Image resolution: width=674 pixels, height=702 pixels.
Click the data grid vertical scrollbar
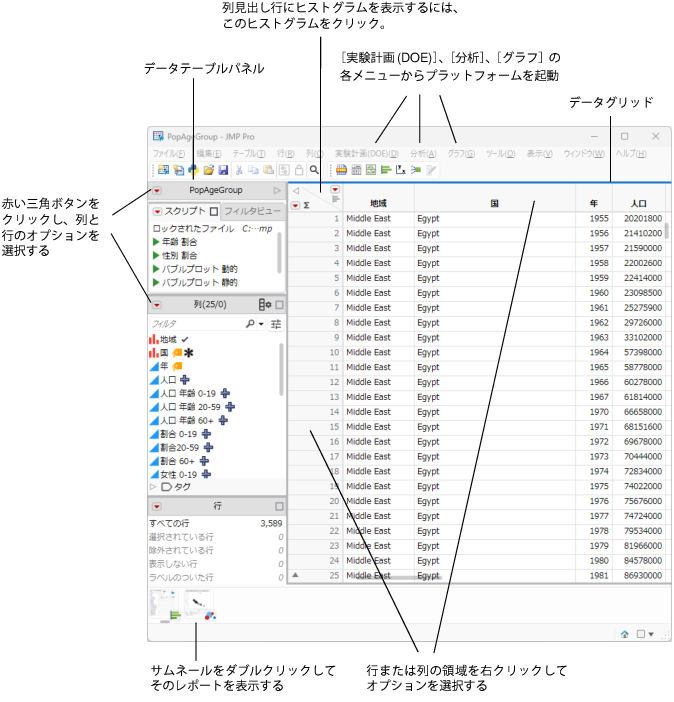(x=667, y=231)
